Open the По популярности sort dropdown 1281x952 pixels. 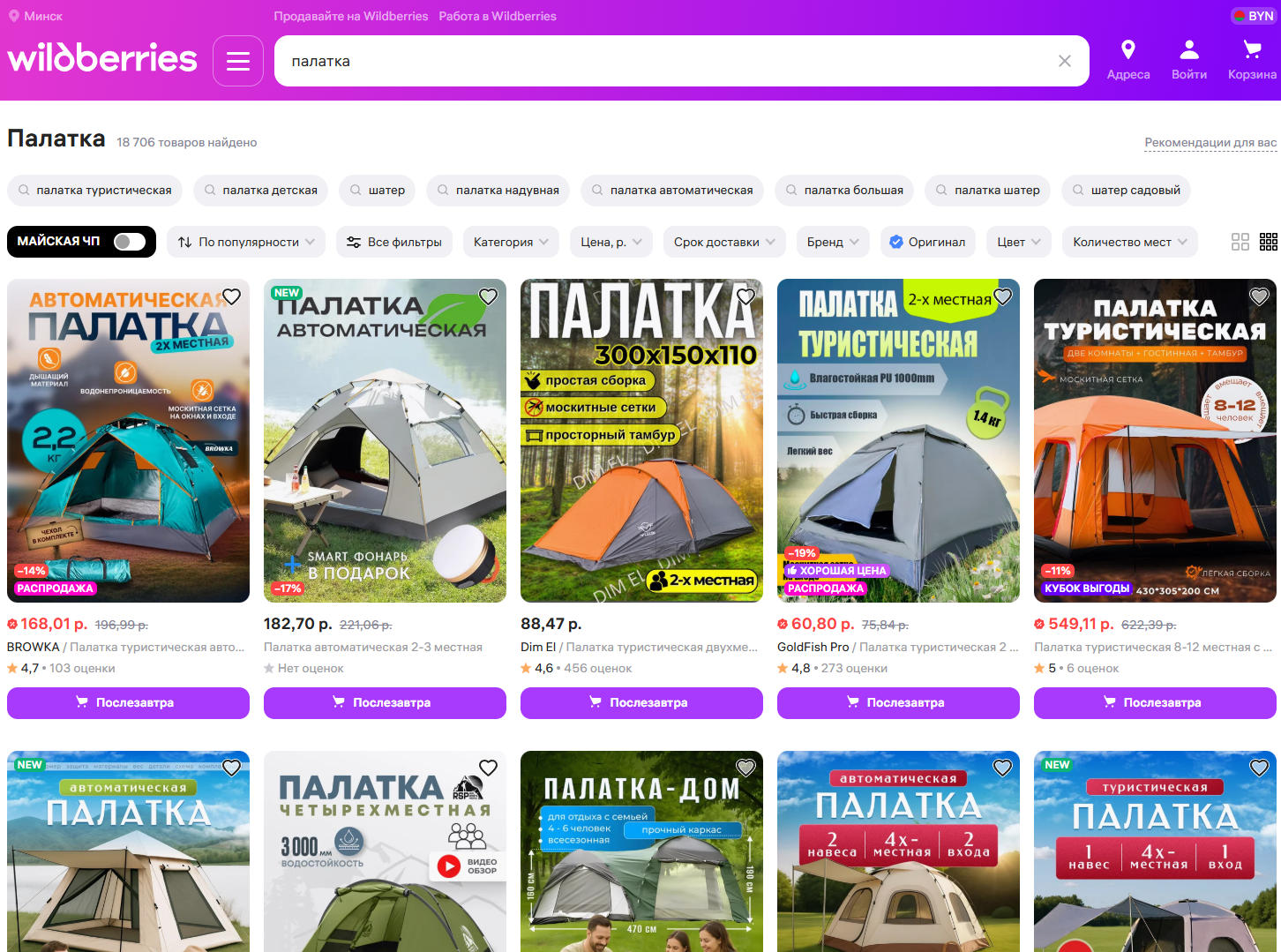point(246,242)
